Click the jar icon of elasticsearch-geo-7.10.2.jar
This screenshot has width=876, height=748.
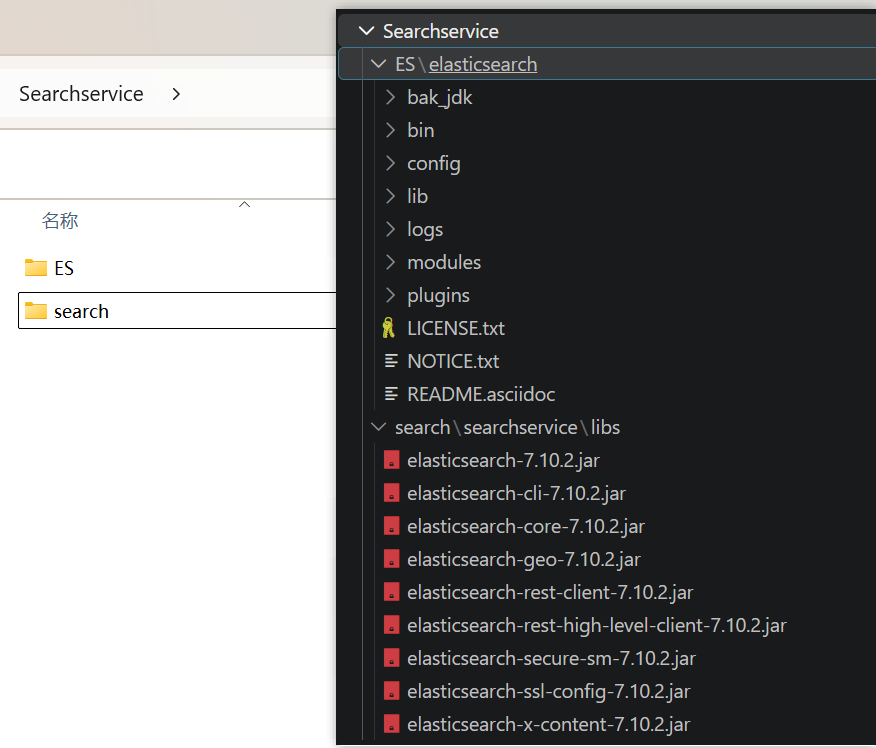[392, 559]
